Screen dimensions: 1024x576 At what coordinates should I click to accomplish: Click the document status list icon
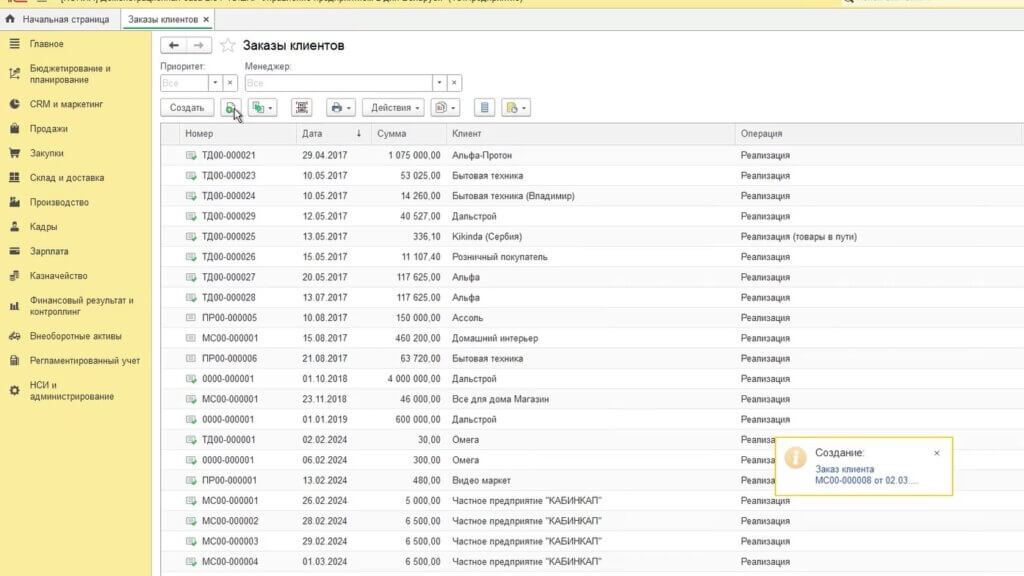point(484,108)
